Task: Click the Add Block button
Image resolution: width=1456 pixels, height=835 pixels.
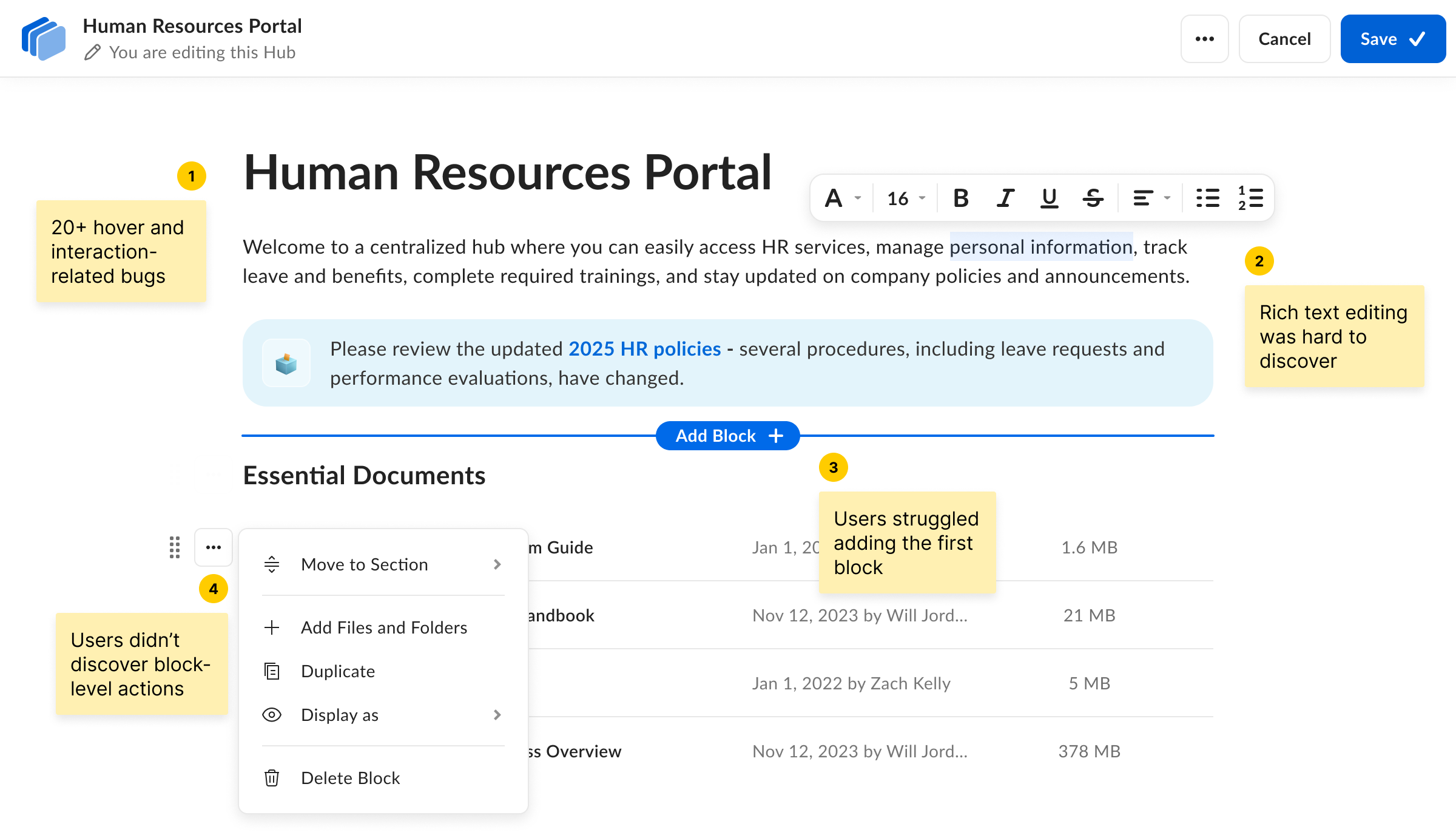Action: (728, 436)
